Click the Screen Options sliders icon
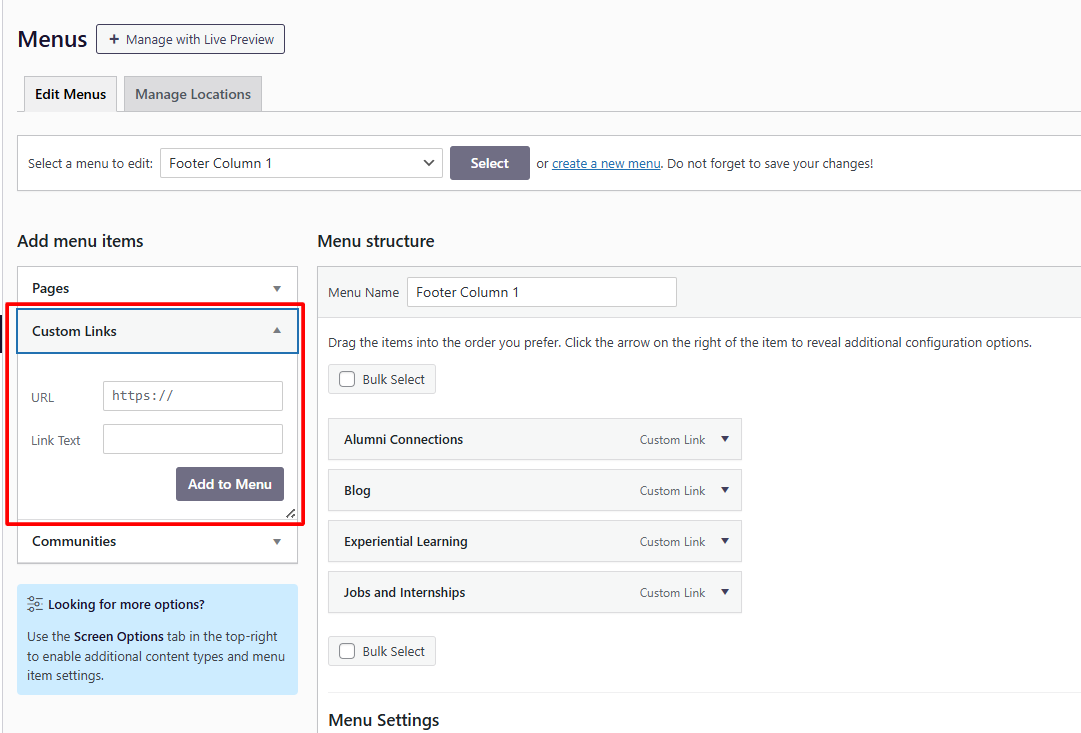 35,604
